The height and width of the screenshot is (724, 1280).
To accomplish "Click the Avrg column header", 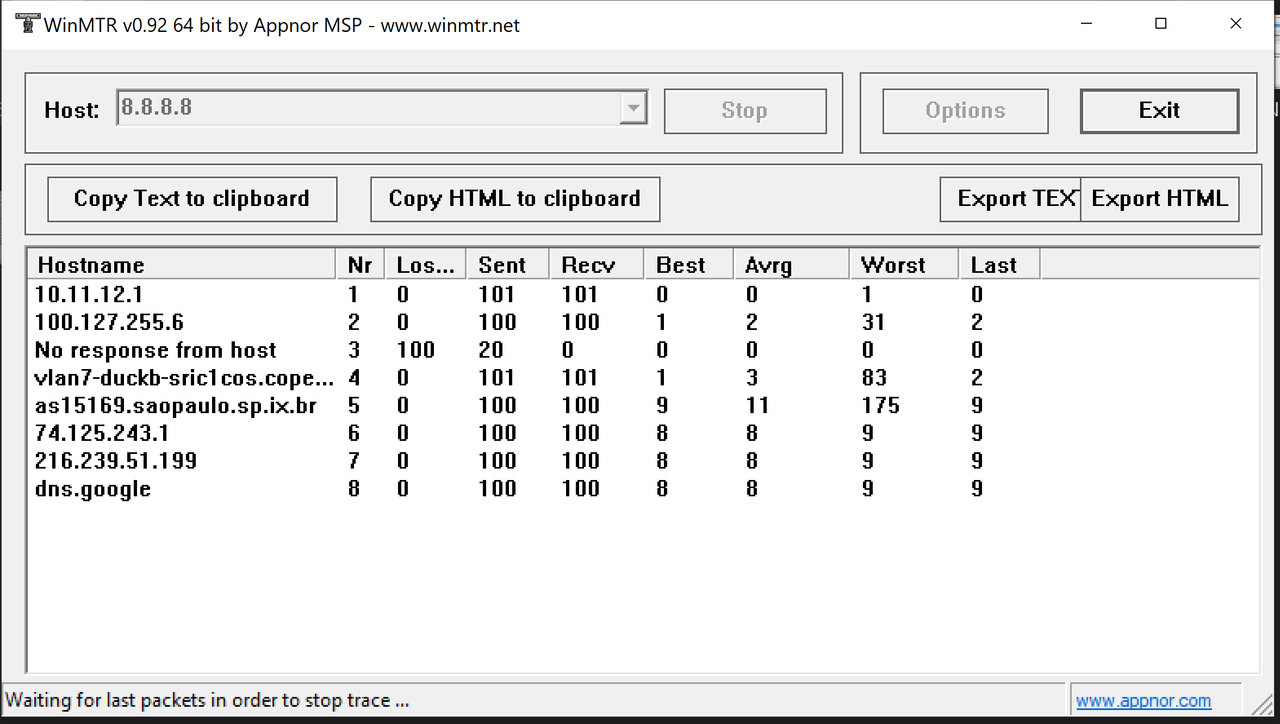I will pyautogui.click(x=790, y=265).
